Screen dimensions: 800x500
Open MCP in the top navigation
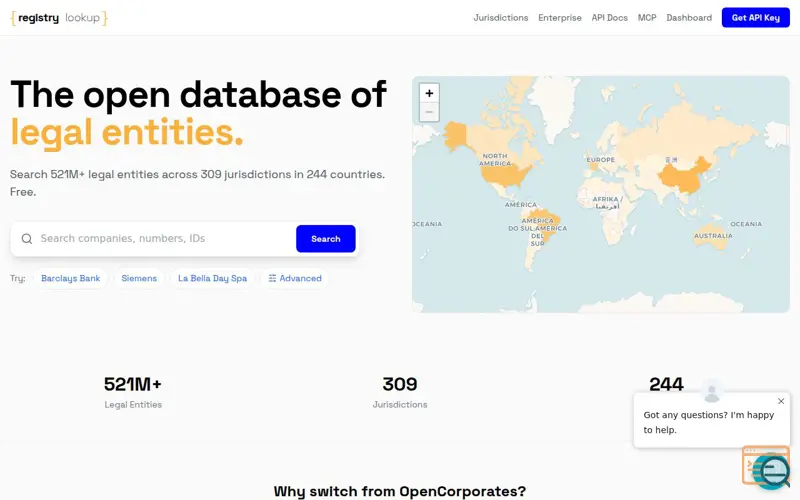[x=647, y=18]
